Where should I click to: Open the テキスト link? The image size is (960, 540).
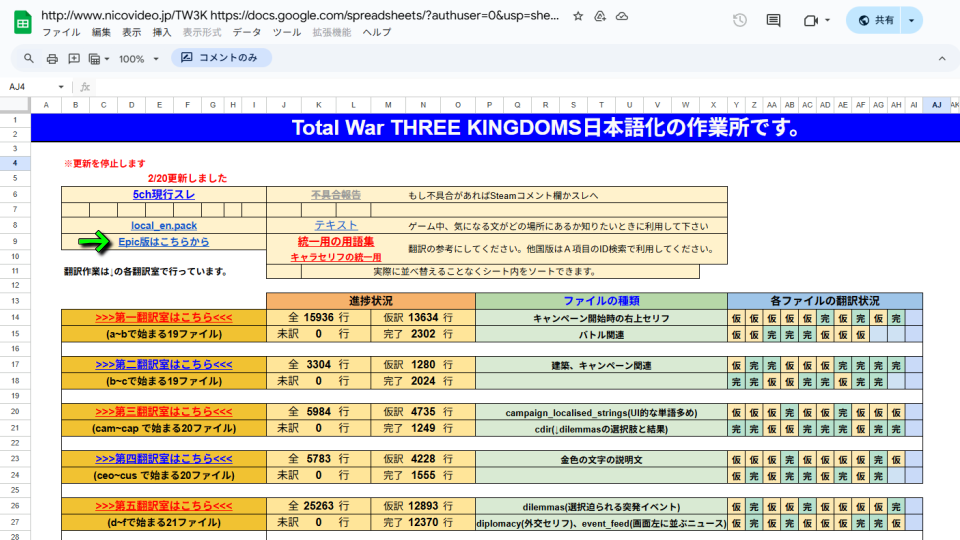pos(336,226)
